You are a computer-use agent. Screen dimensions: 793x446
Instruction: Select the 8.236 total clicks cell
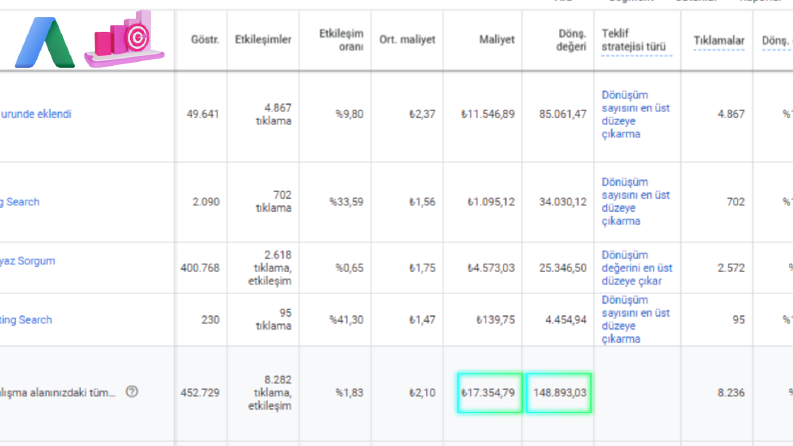pyautogui.click(x=731, y=392)
